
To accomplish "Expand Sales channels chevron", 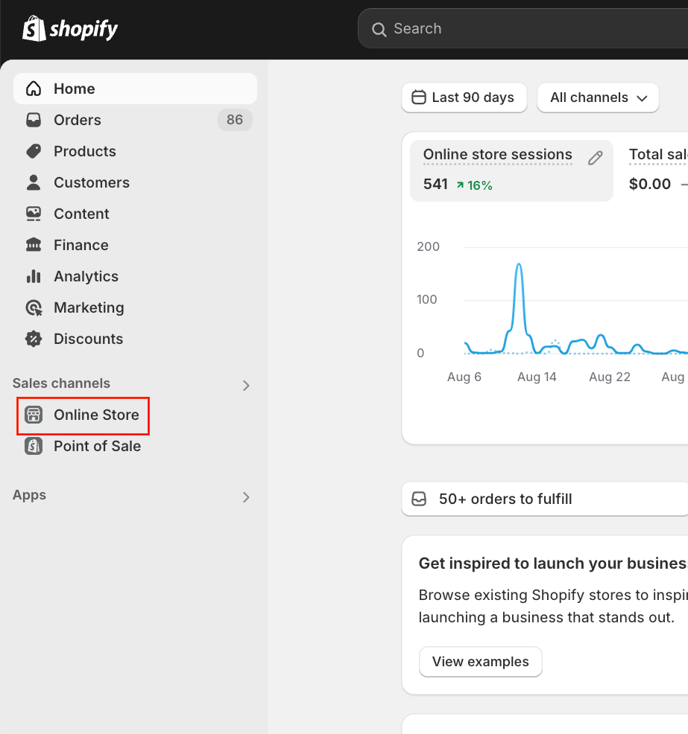I will (246, 385).
